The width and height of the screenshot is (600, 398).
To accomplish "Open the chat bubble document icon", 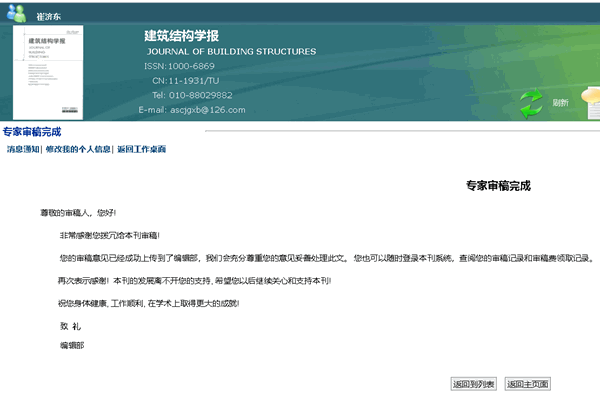I will [591, 103].
